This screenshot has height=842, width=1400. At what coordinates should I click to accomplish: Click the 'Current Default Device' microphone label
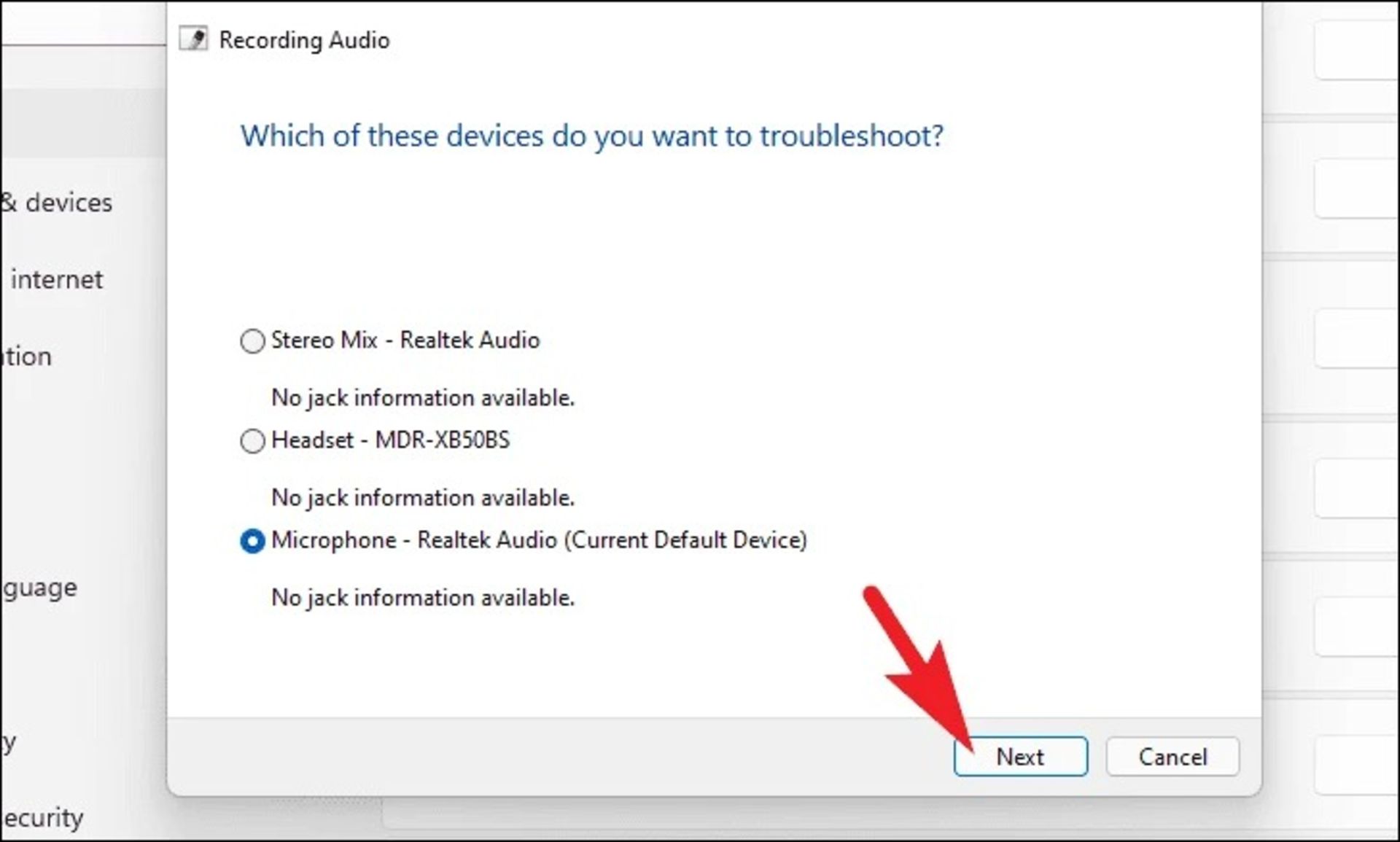tap(539, 540)
